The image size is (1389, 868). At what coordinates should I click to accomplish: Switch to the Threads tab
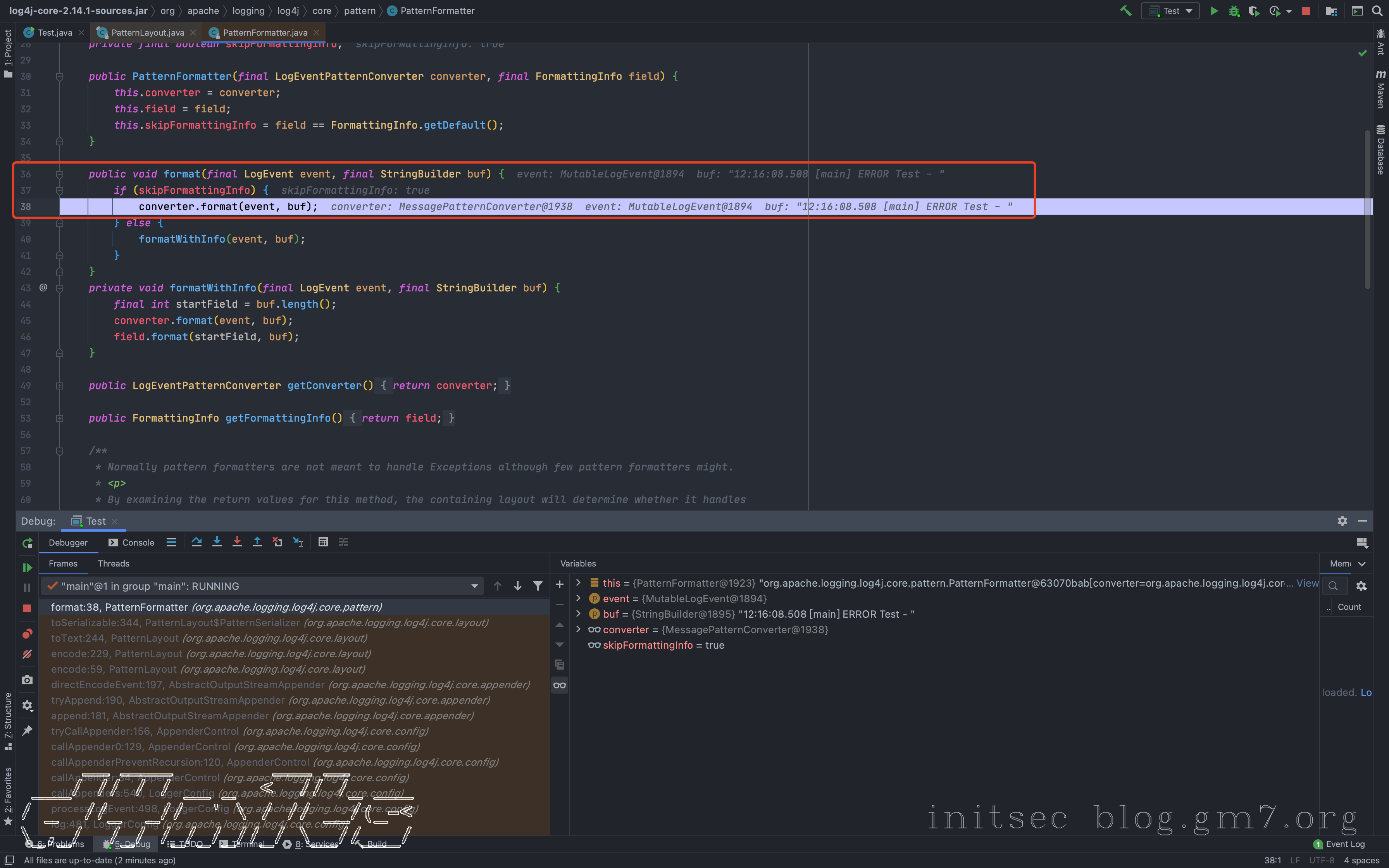point(113,563)
